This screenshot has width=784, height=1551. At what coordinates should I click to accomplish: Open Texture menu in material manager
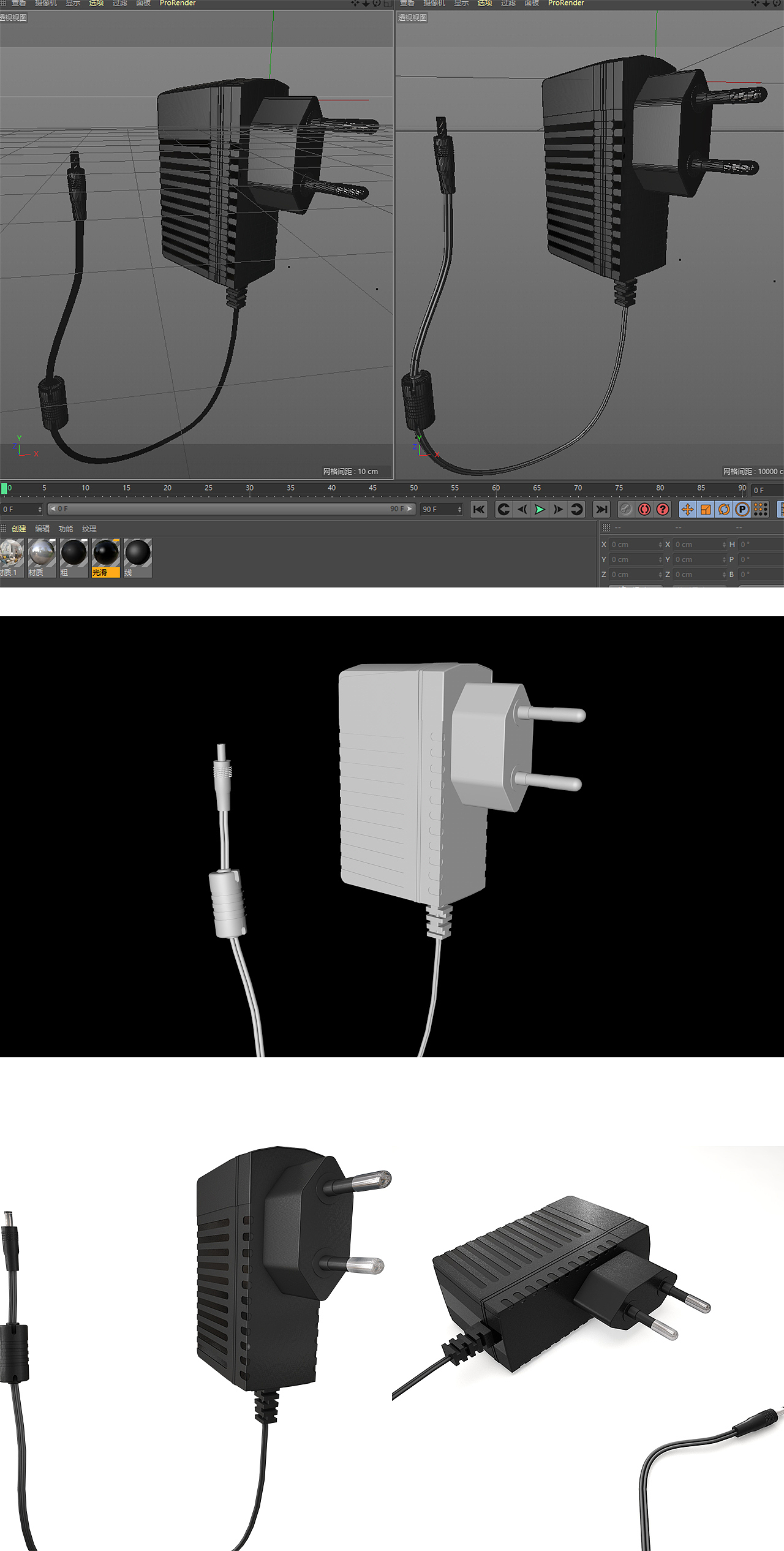(x=89, y=529)
